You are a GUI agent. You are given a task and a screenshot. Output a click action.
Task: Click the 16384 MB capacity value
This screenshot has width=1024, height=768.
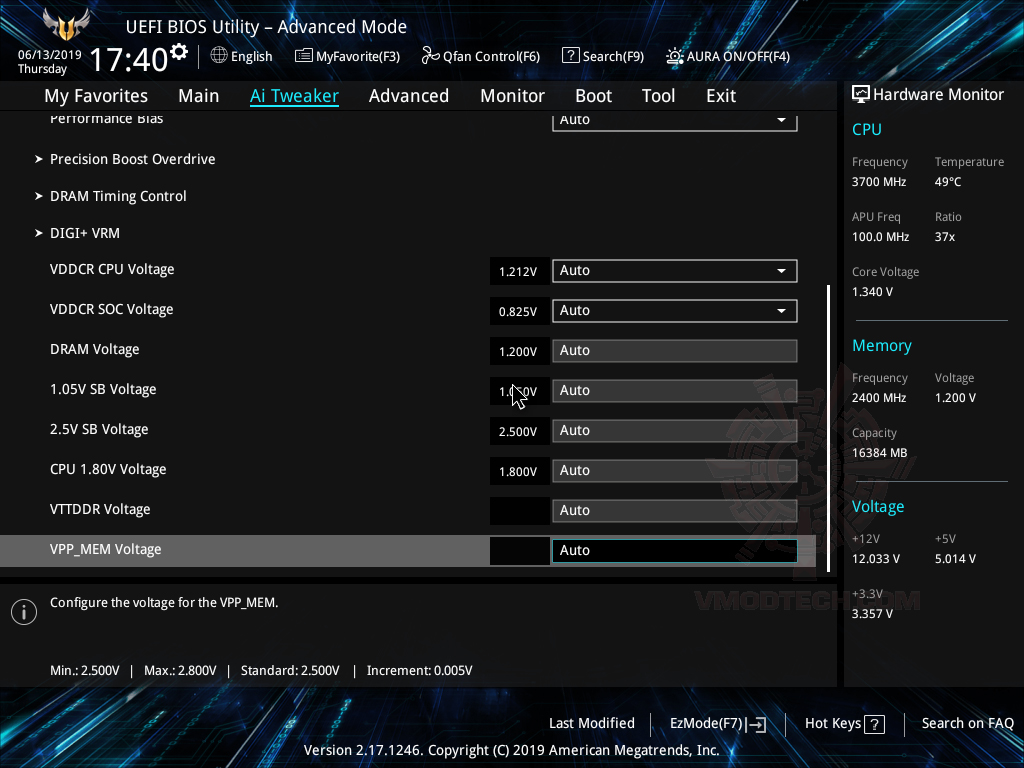880,453
